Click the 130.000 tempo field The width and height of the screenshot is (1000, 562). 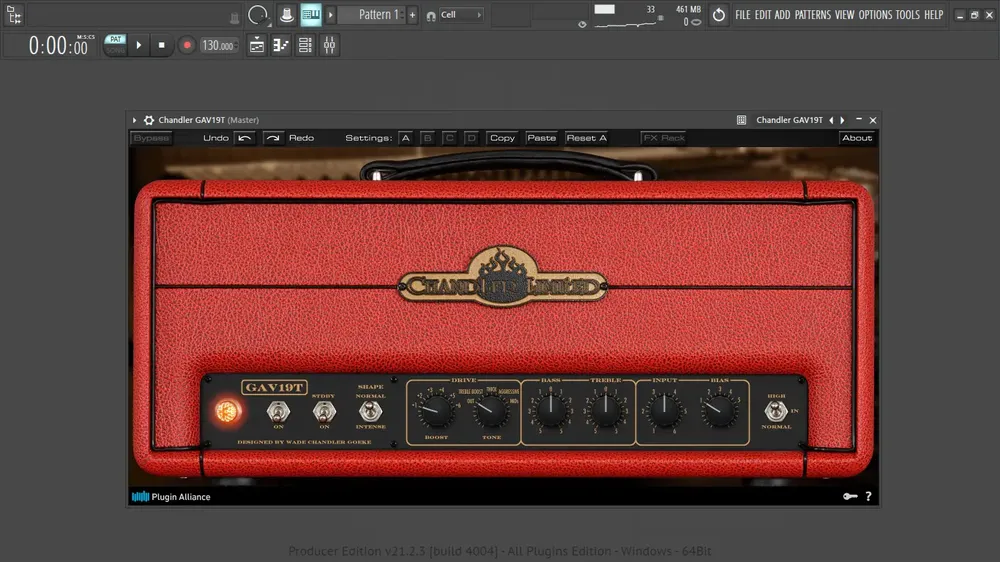[x=217, y=45]
